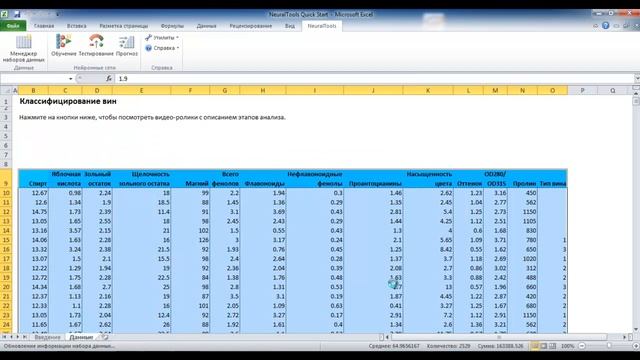The image size is (640, 360).
Task: Open the Вид ribbon tab
Action: click(290, 26)
